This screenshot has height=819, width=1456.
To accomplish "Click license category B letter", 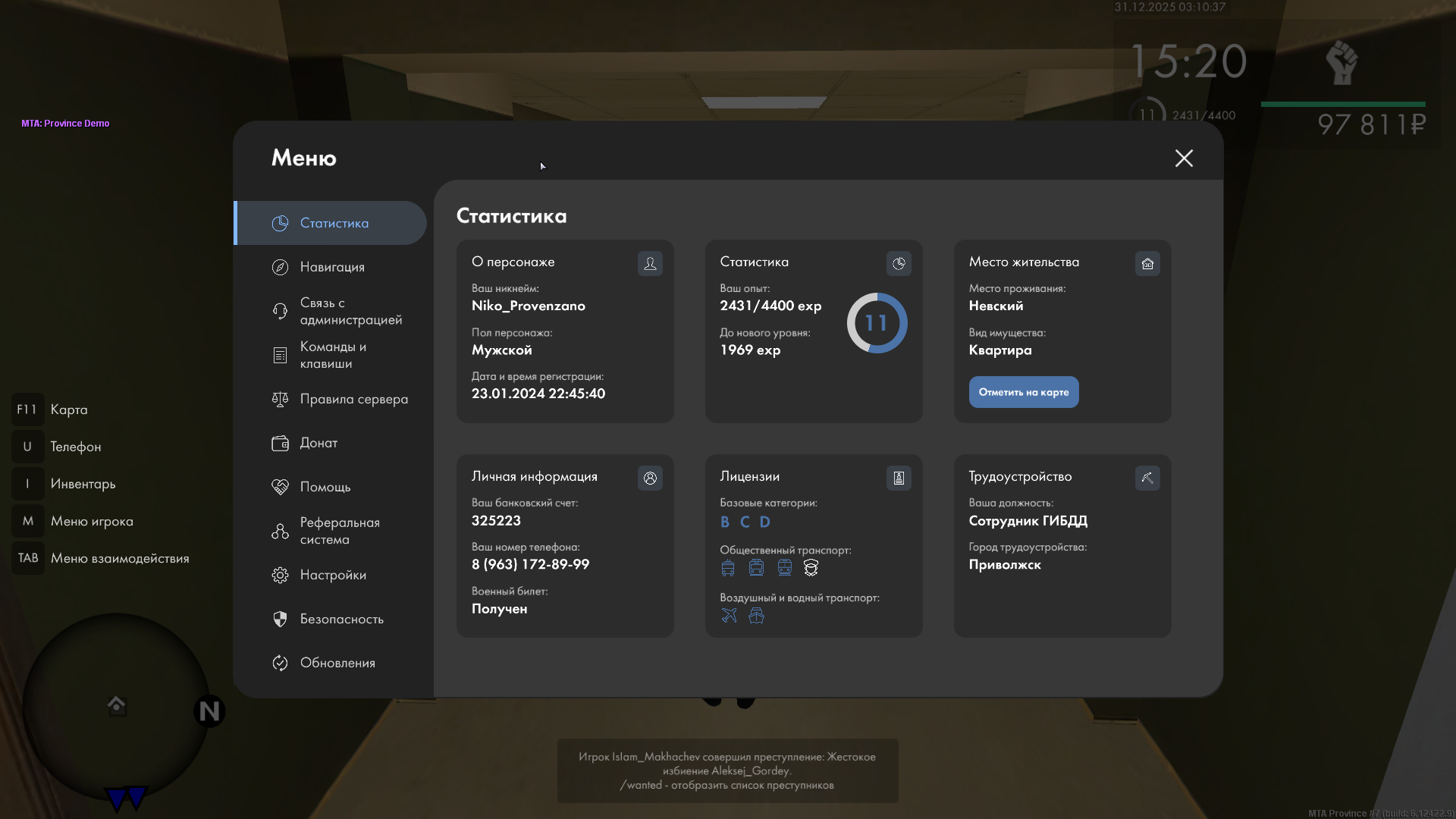I will [725, 522].
